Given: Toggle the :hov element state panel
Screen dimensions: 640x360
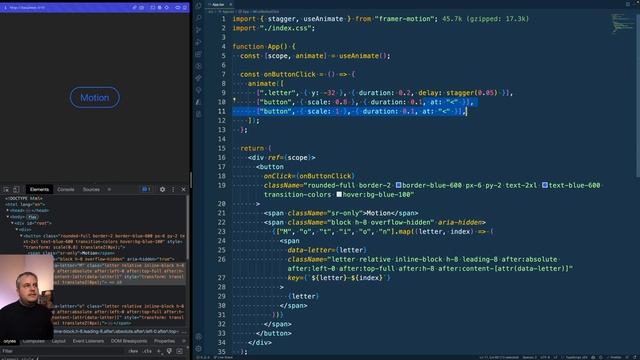Looking at the screenshot, I should click(133, 351).
